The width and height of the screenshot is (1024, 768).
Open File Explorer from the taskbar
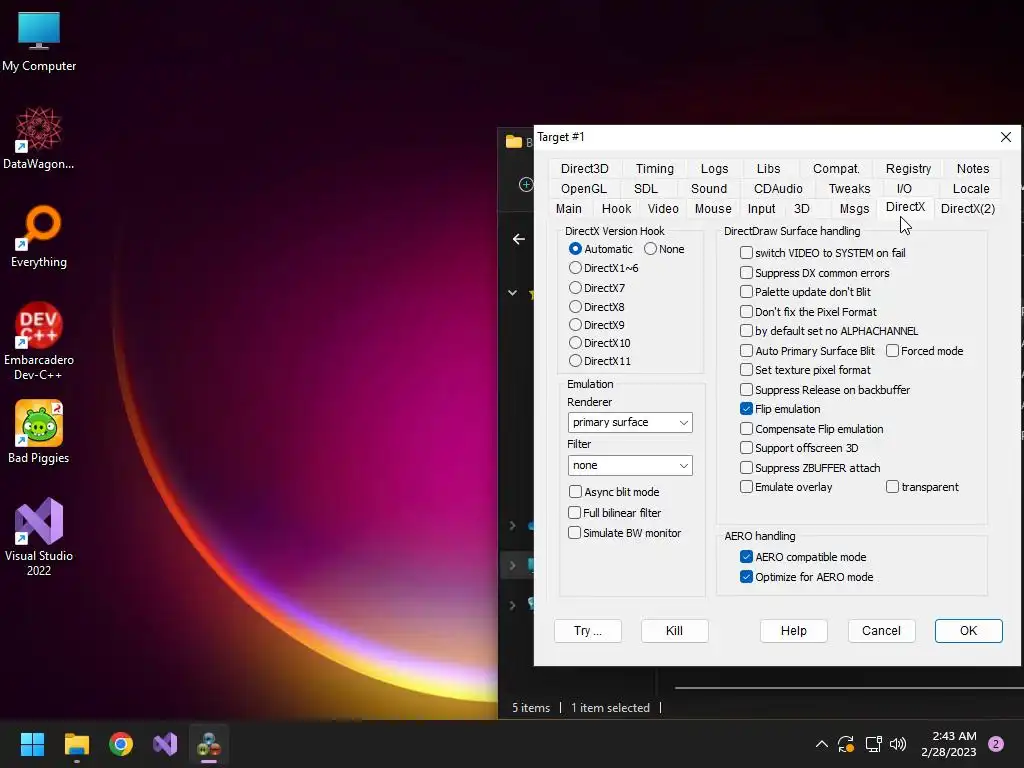[76, 744]
